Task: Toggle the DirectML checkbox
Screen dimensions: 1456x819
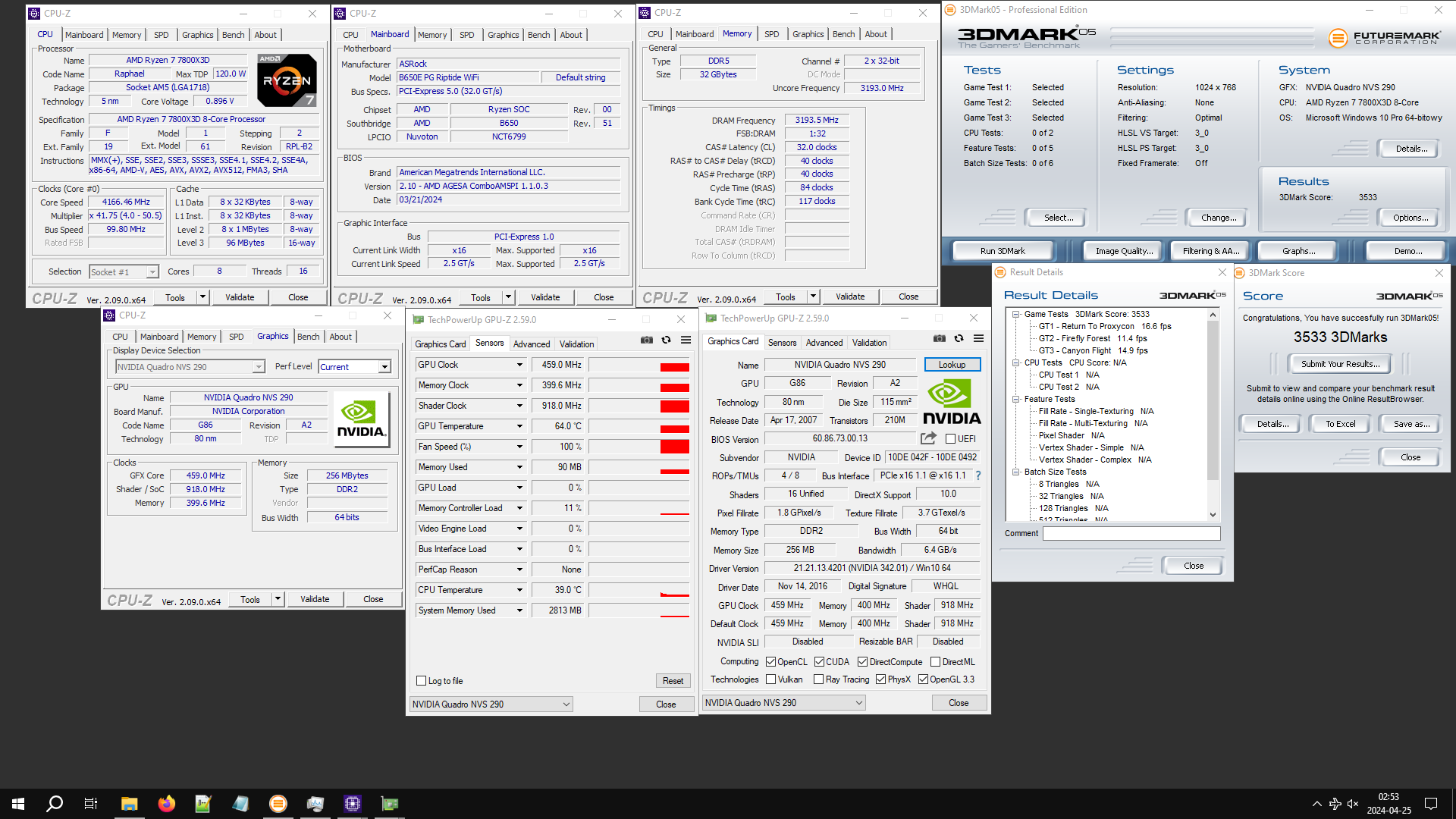Action: 935,662
